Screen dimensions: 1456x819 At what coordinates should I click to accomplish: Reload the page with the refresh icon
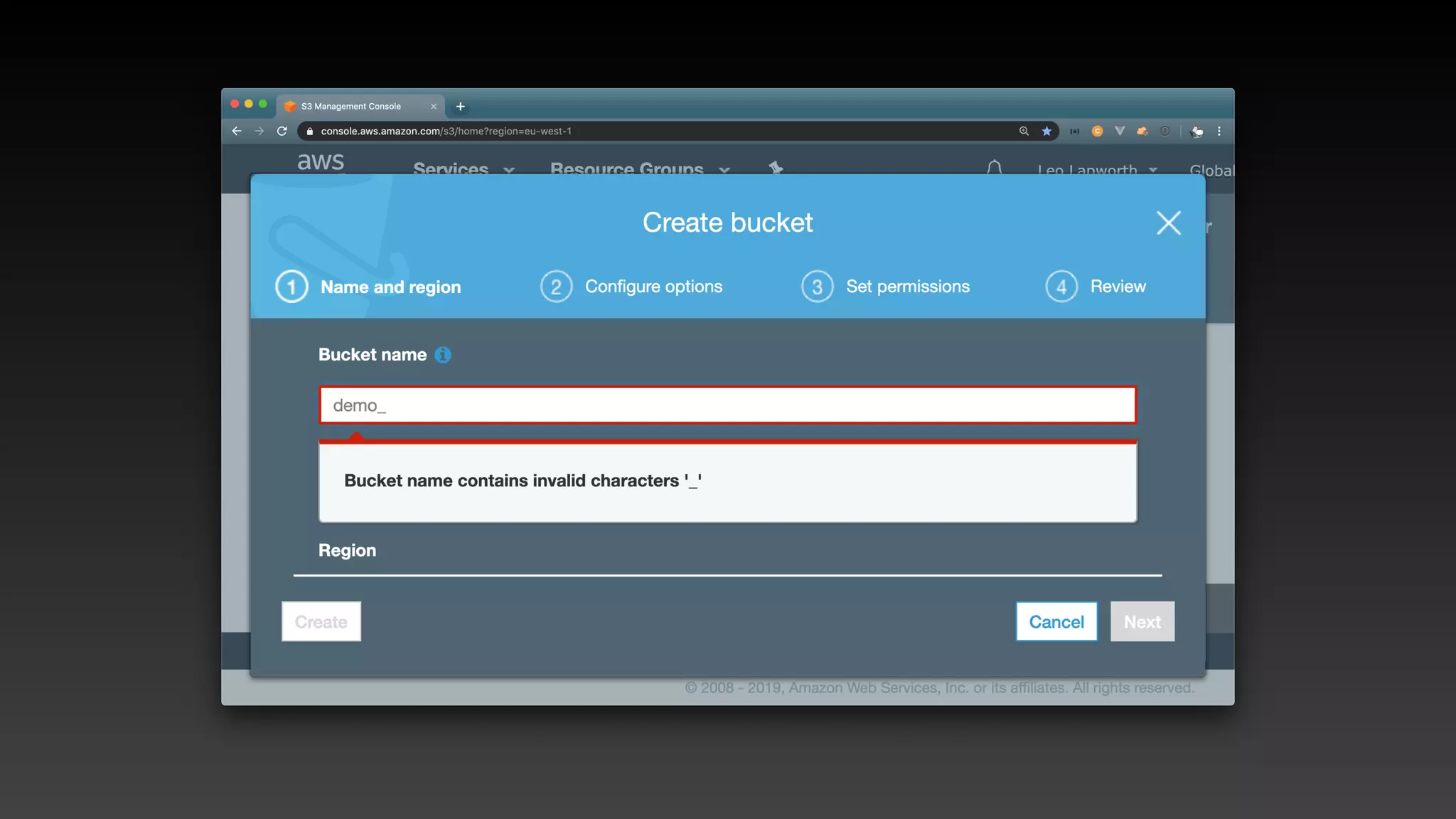[282, 132]
